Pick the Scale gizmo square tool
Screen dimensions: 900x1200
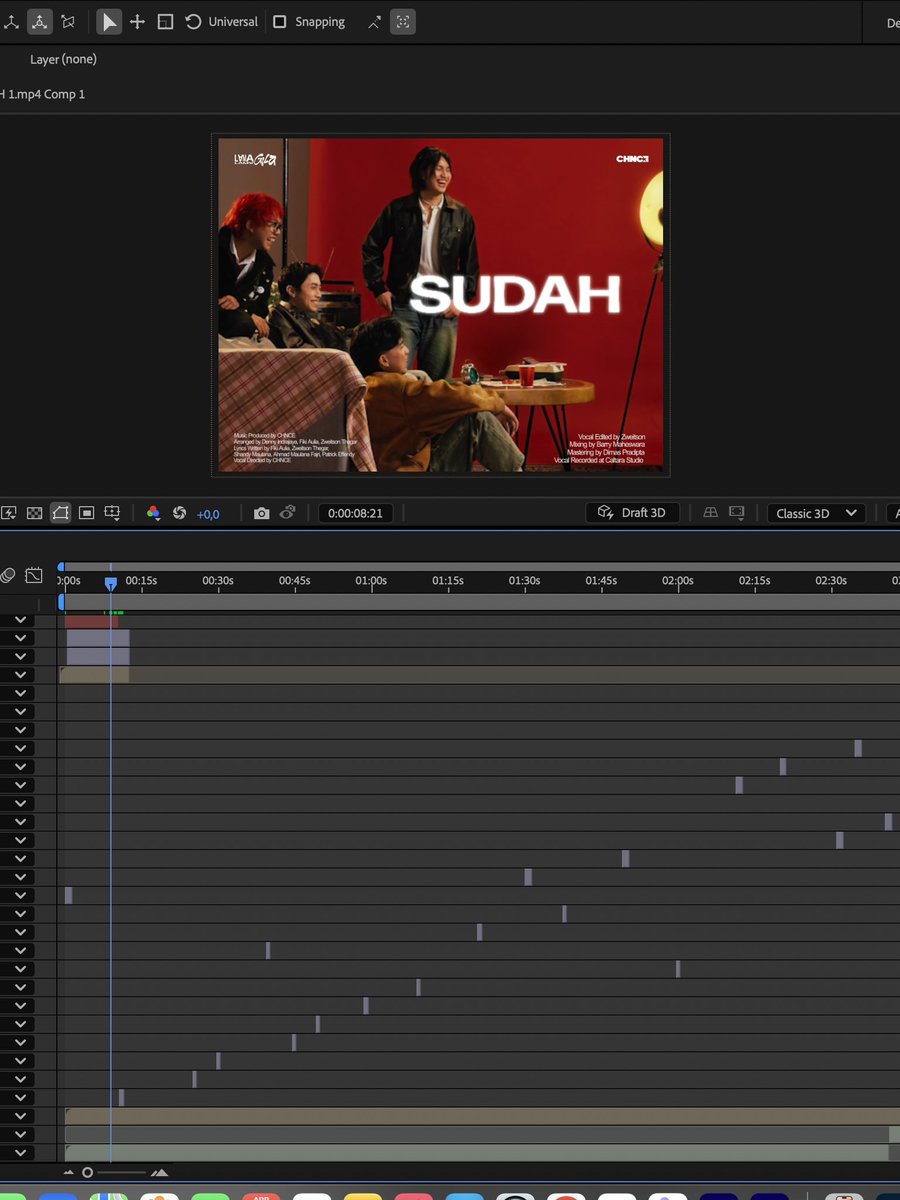point(165,21)
